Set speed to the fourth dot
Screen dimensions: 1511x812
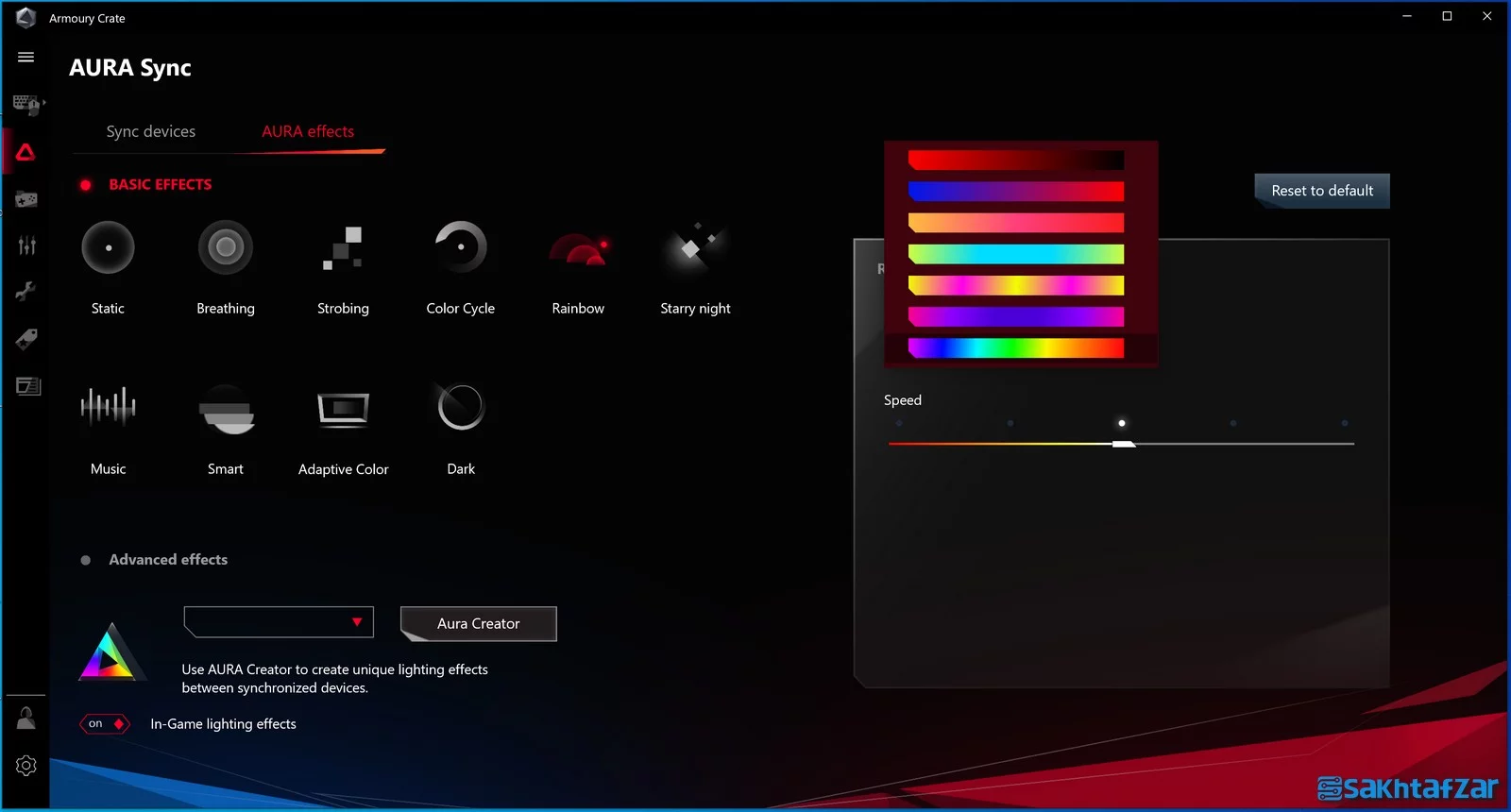[1233, 423]
